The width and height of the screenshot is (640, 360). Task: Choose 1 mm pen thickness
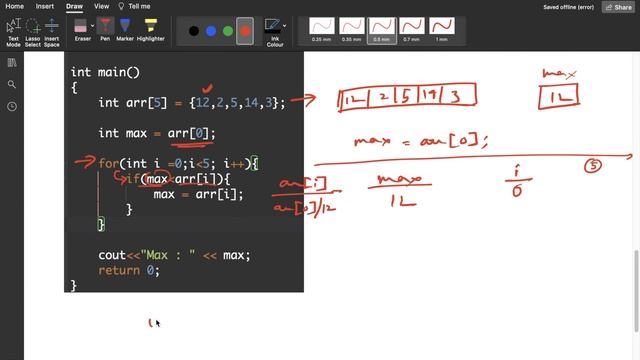442,30
